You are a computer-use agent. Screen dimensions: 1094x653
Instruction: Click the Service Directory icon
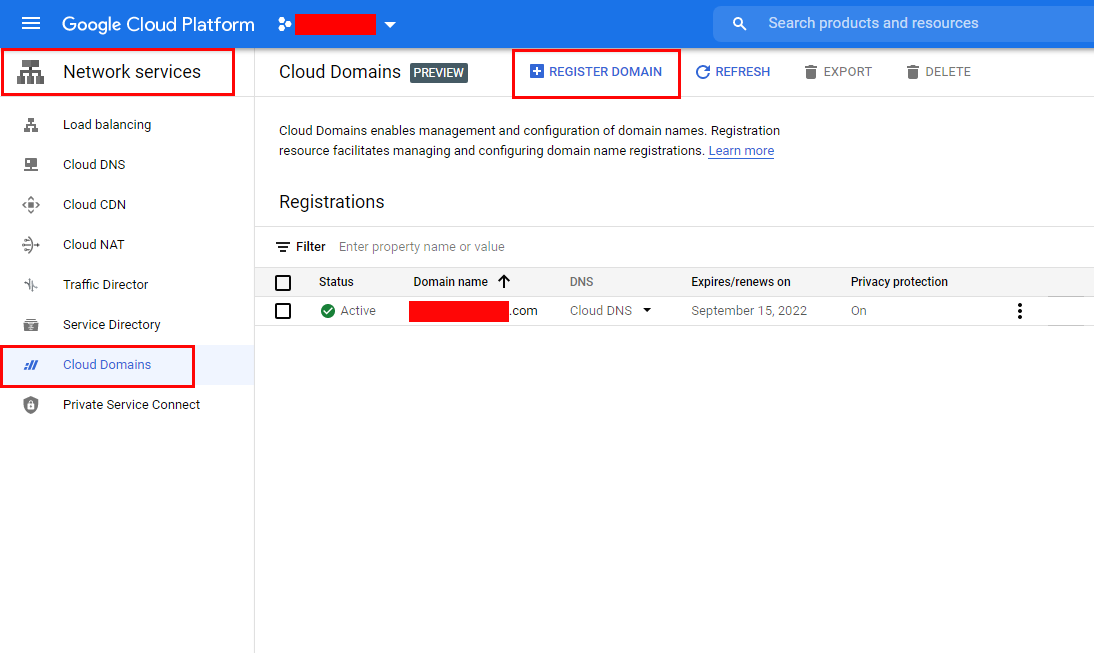click(x=31, y=324)
